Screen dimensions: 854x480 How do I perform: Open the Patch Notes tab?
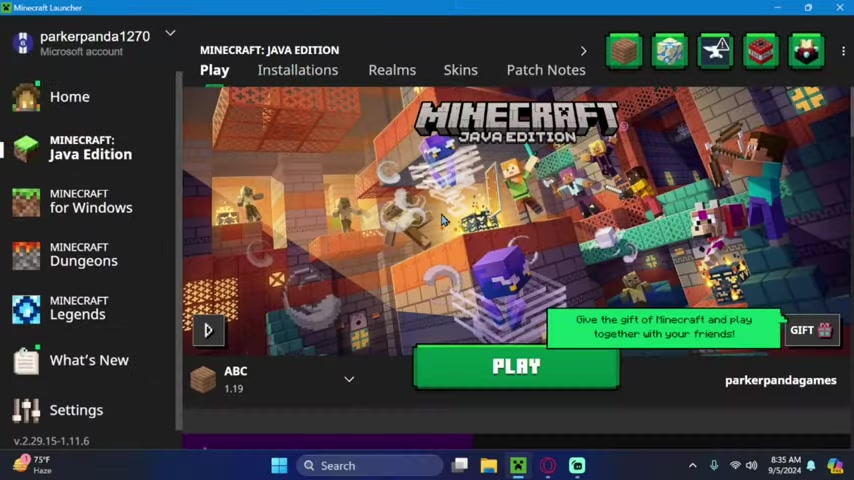tap(545, 70)
